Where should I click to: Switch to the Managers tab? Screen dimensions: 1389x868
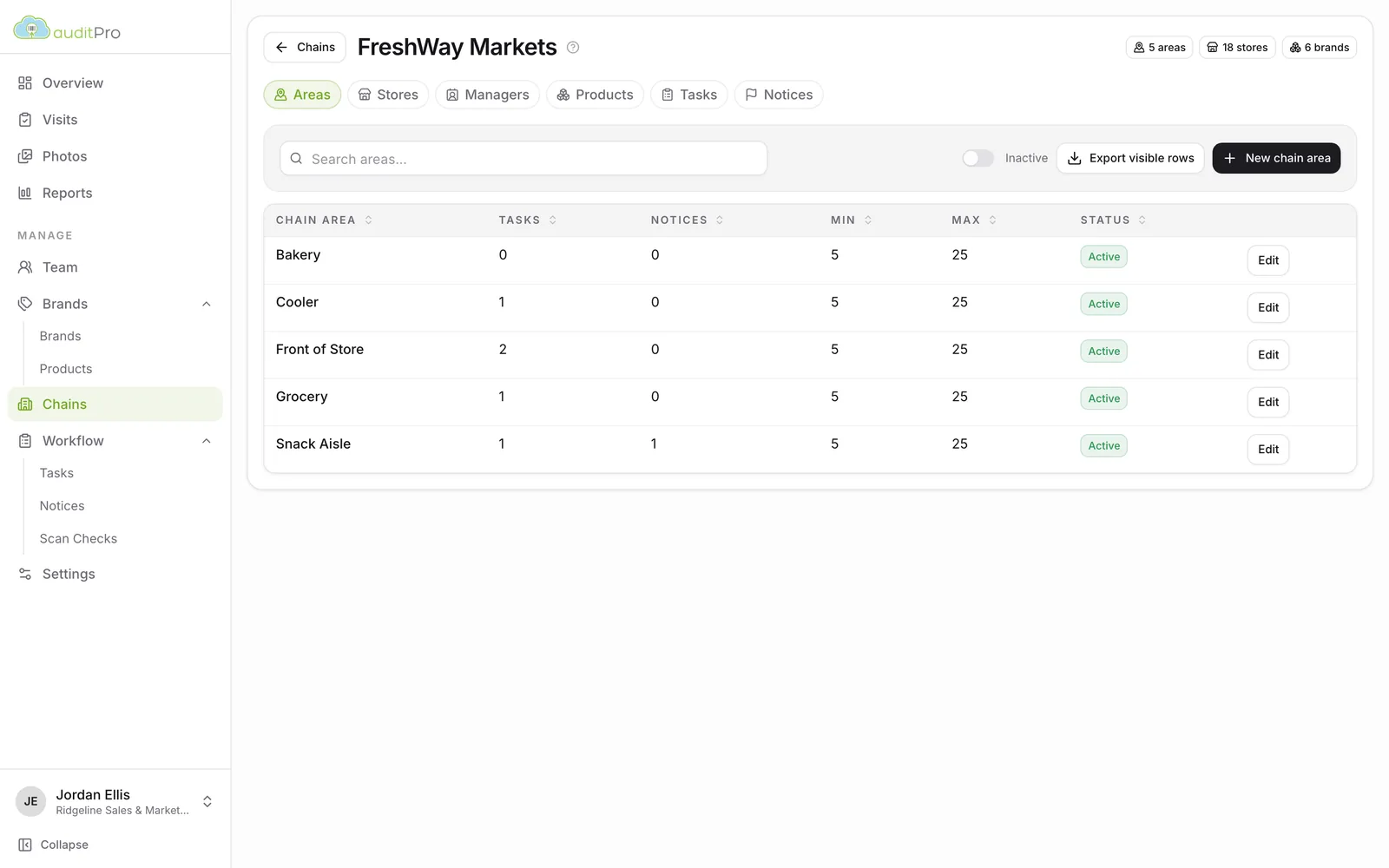487,95
